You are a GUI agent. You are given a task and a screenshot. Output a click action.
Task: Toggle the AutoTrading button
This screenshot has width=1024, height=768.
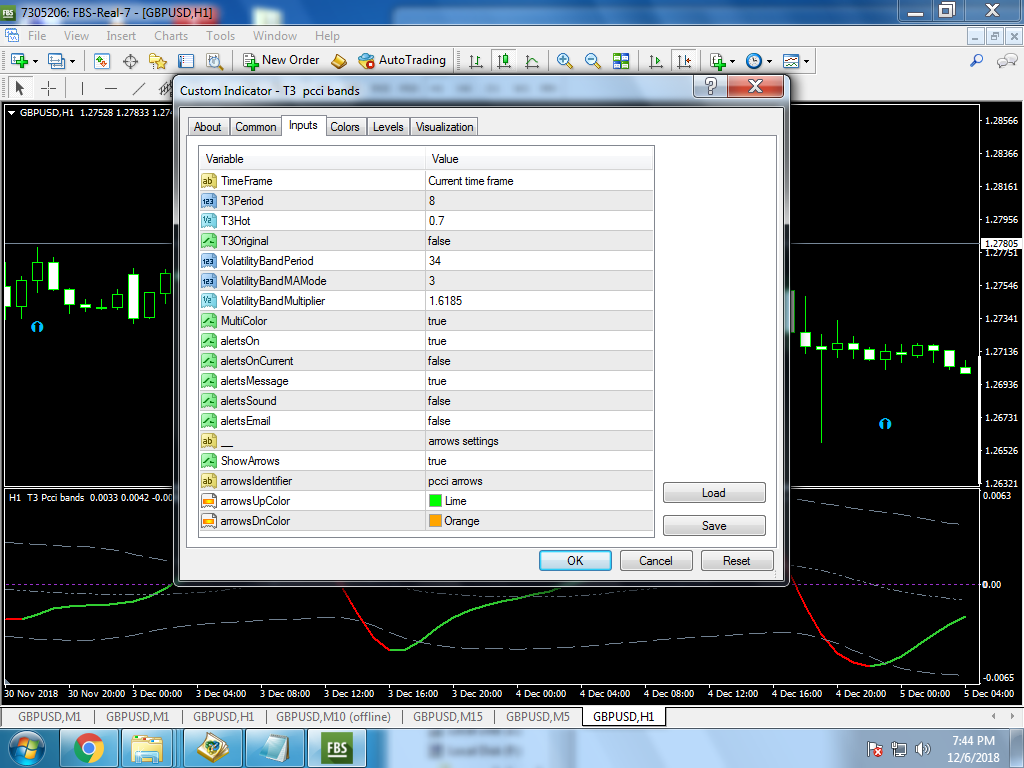402,61
